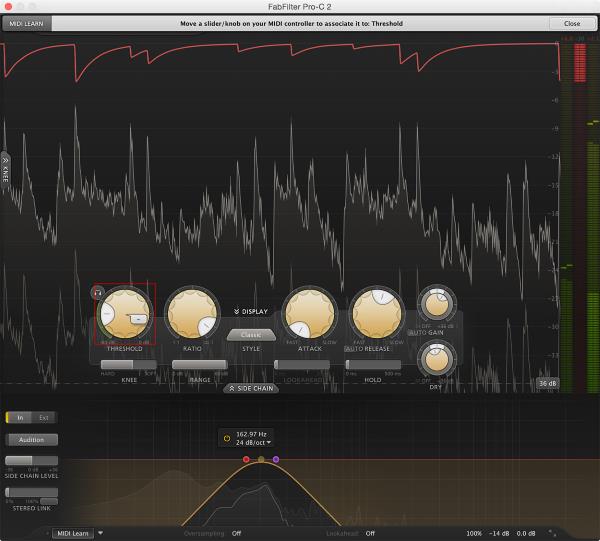Click the Ratio knob
Screen dimensions: 600x541
(192, 313)
